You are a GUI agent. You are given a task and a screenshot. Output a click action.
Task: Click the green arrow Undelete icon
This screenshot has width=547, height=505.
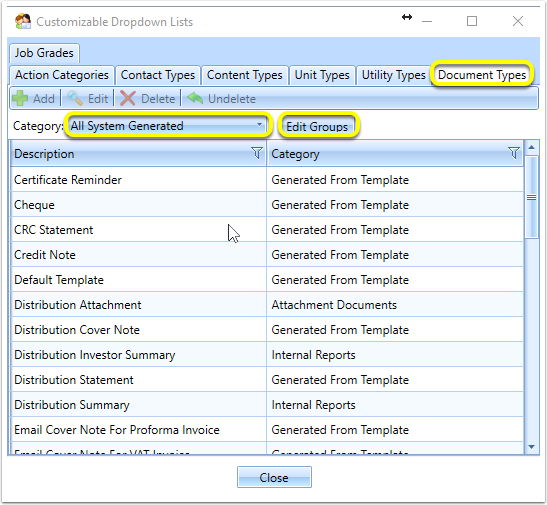[x=195, y=98]
